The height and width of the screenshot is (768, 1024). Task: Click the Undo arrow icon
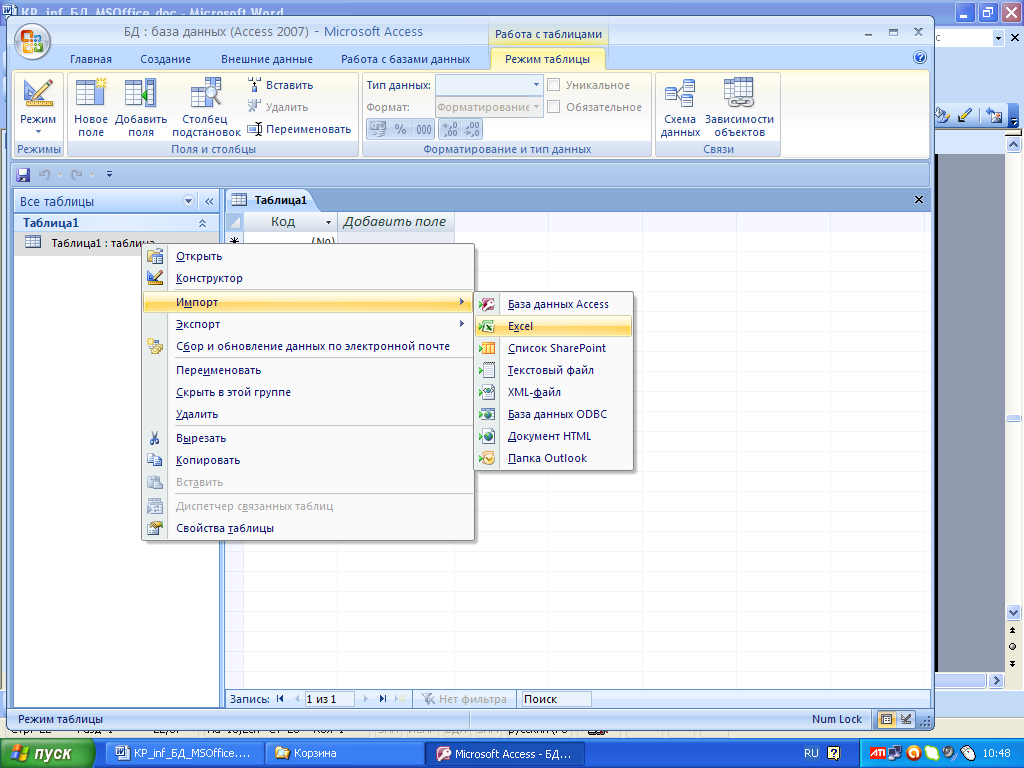(x=44, y=174)
